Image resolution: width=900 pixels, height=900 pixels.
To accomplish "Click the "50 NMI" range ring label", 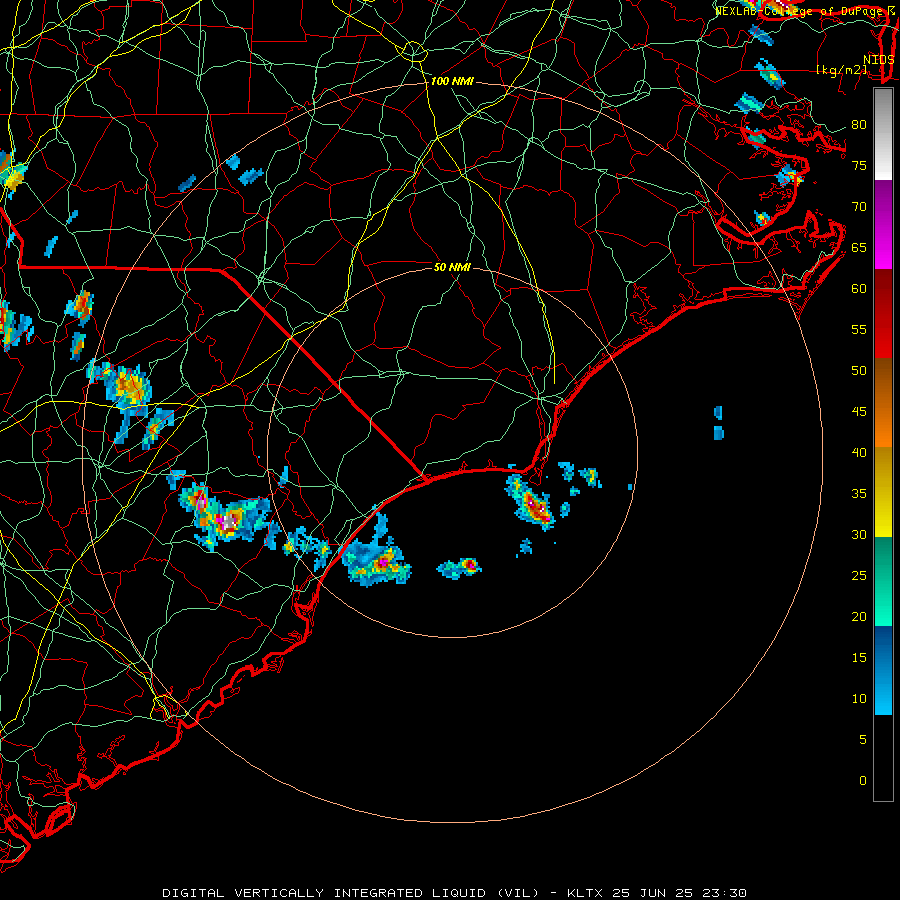I will point(452,267).
